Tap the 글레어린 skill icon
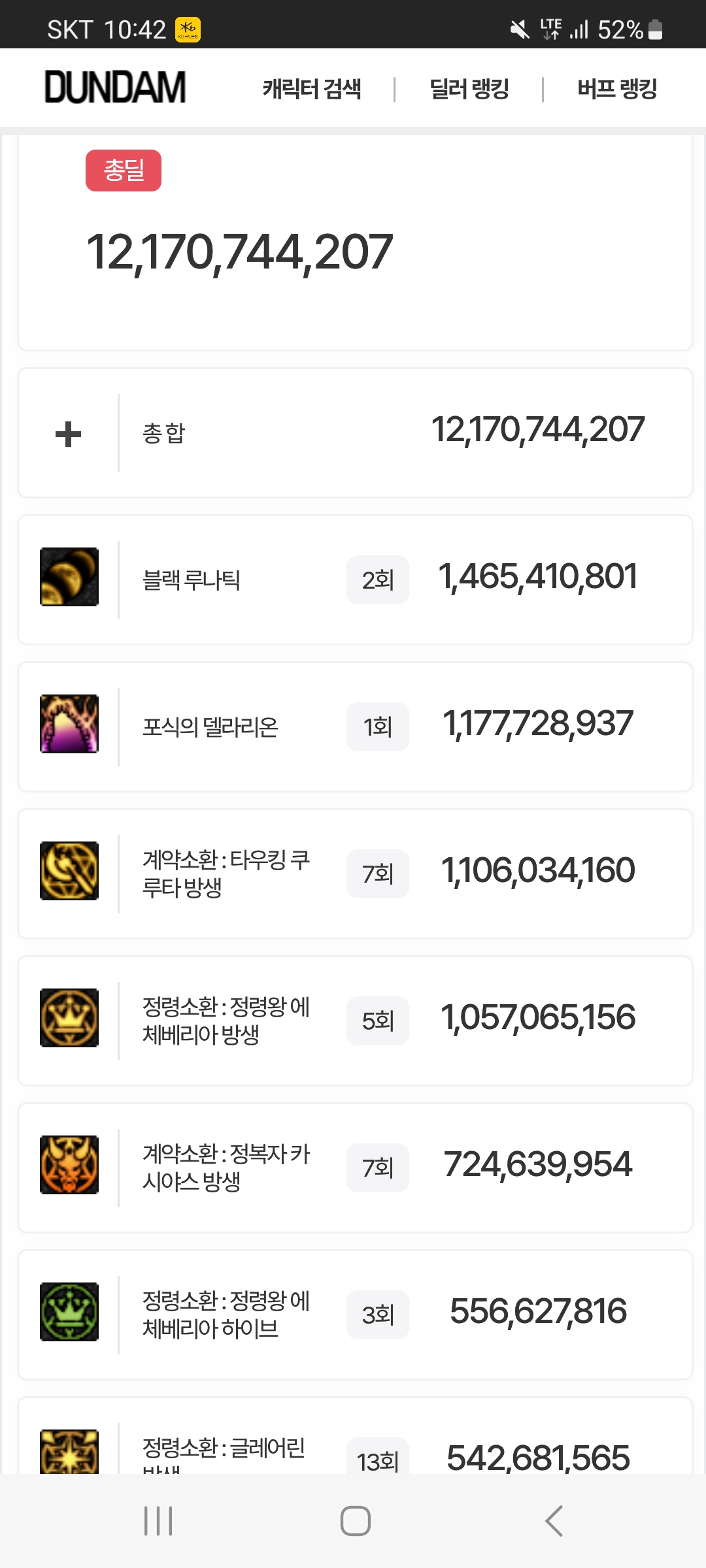The height and width of the screenshot is (1568, 706). click(69, 1452)
